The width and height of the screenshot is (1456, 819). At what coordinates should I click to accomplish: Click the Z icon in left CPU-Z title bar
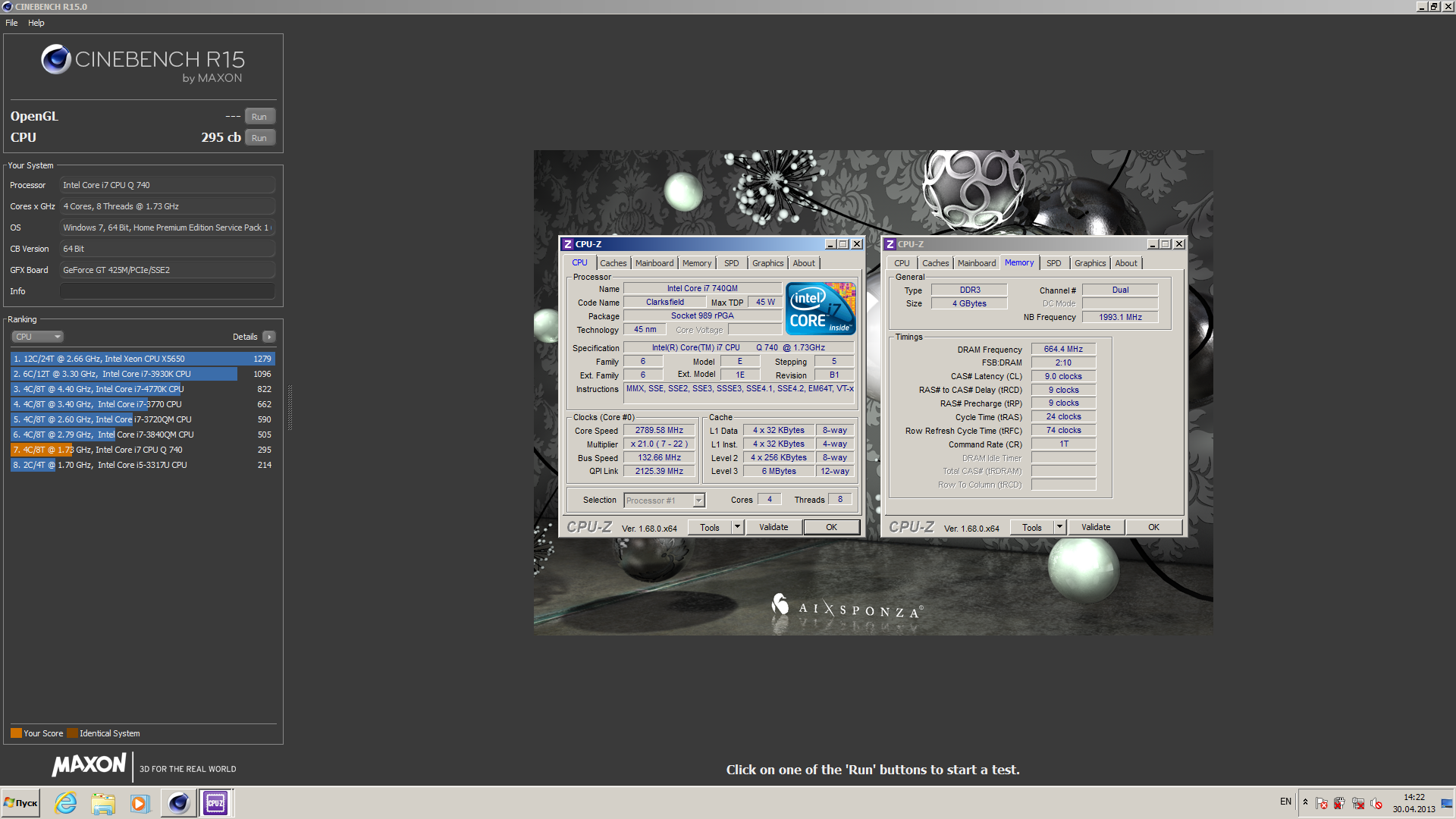(568, 244)
